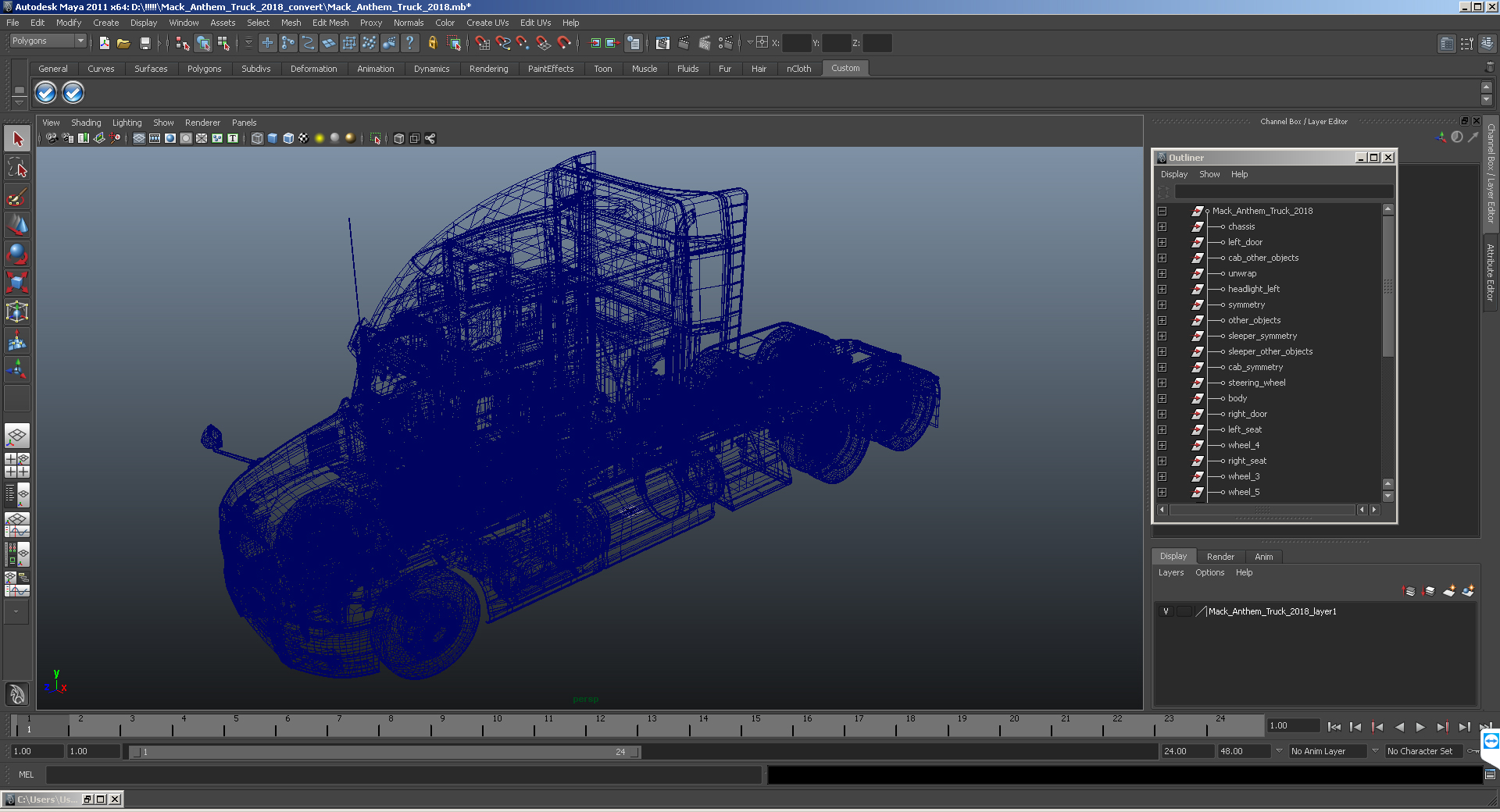Click create layer from selected icon
The height and width of the screenshot is (812, 1500).
pyautogui.click(x=1468, y=591)
